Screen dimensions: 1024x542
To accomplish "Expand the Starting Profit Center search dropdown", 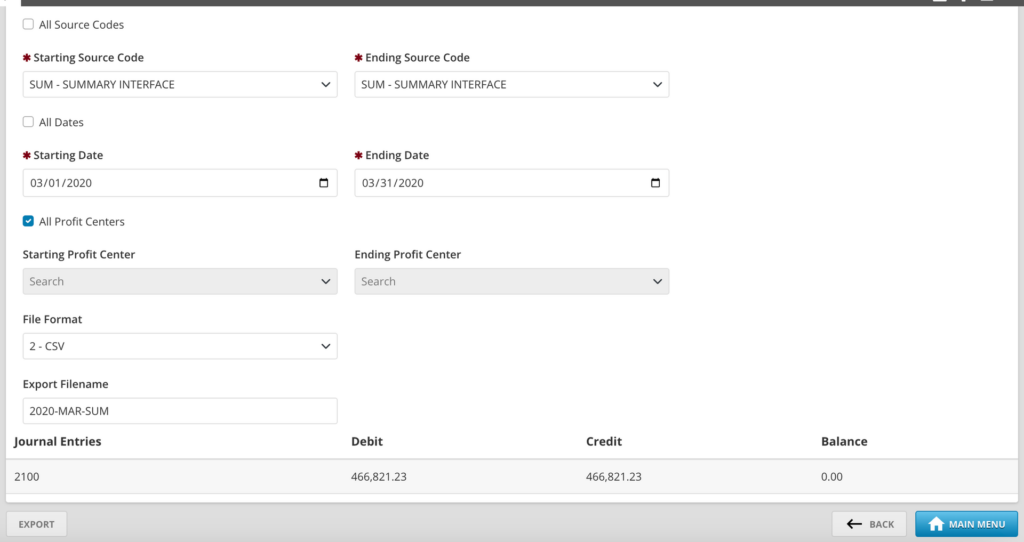I will (x=180, y=282).
